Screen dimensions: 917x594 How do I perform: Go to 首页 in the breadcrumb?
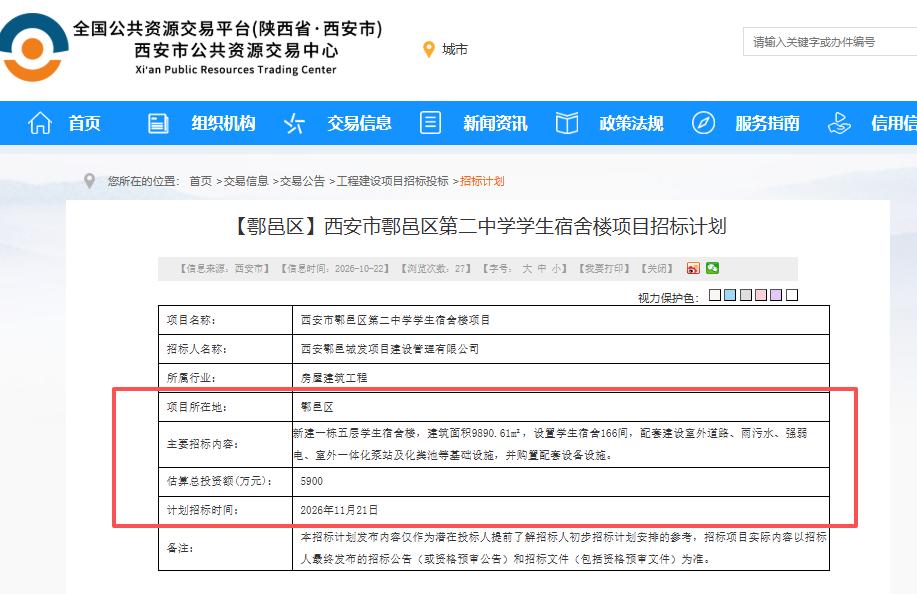[201, 181]
